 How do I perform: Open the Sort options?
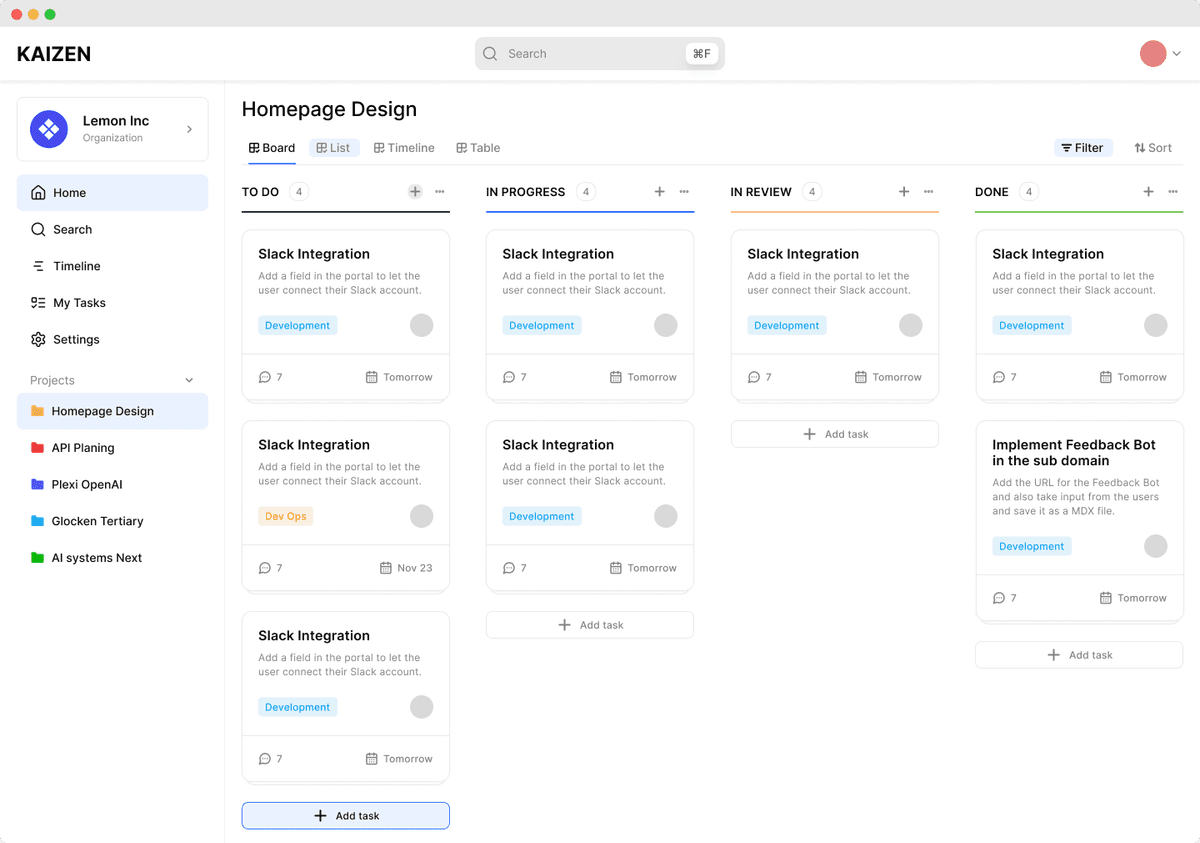coord(1153,148)
